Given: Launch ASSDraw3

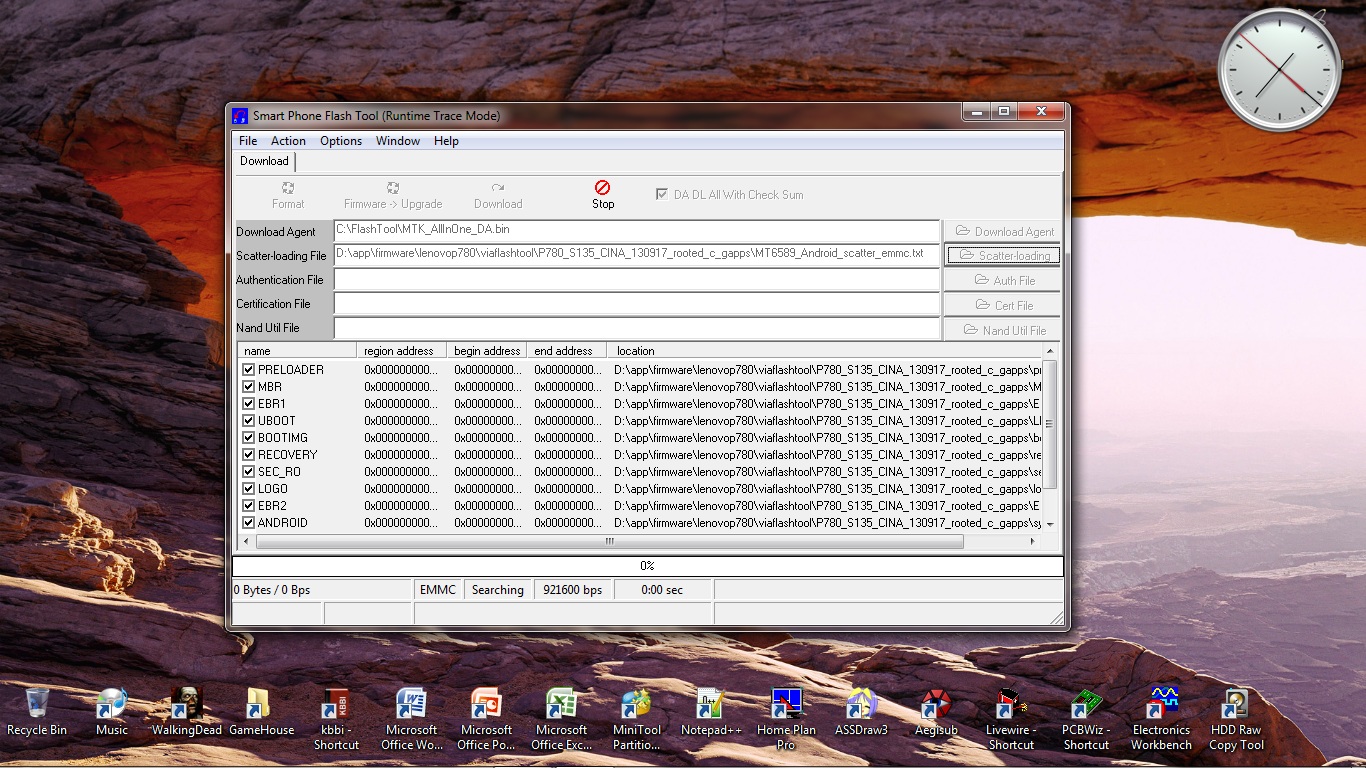Looking at the screenshot, I should point(861,707).
